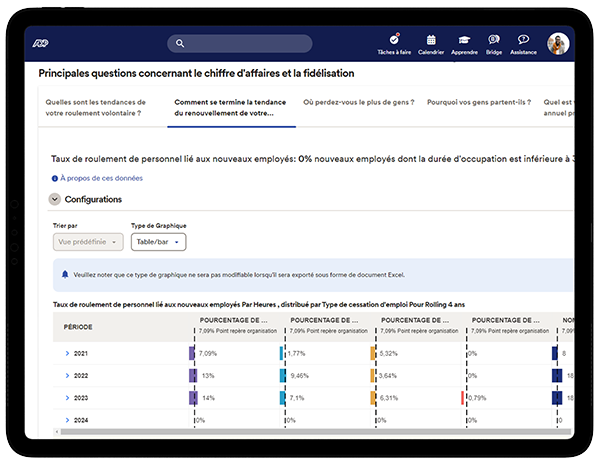Image resolution: width=602 pixels, height=464 pixels.
Task: Open the Bridge icon in header
Action: tap(494, 40)
